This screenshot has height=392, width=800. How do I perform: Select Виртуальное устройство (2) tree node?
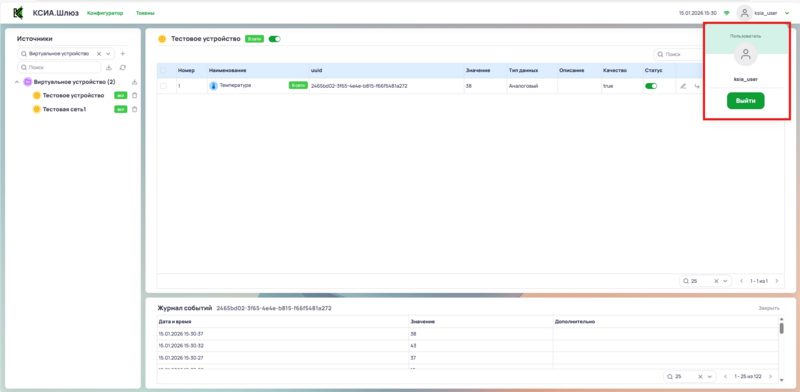(74, 82)
